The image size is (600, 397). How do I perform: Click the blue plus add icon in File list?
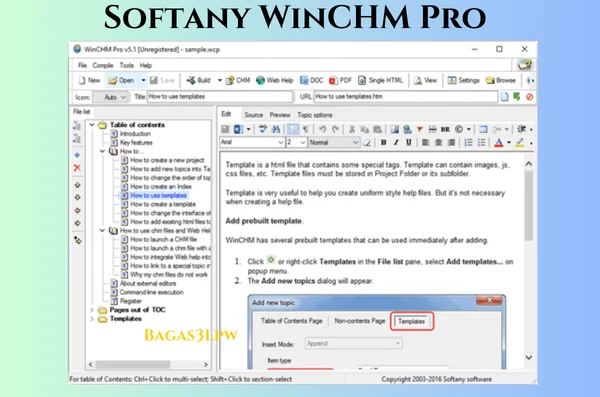pos(77,155)
